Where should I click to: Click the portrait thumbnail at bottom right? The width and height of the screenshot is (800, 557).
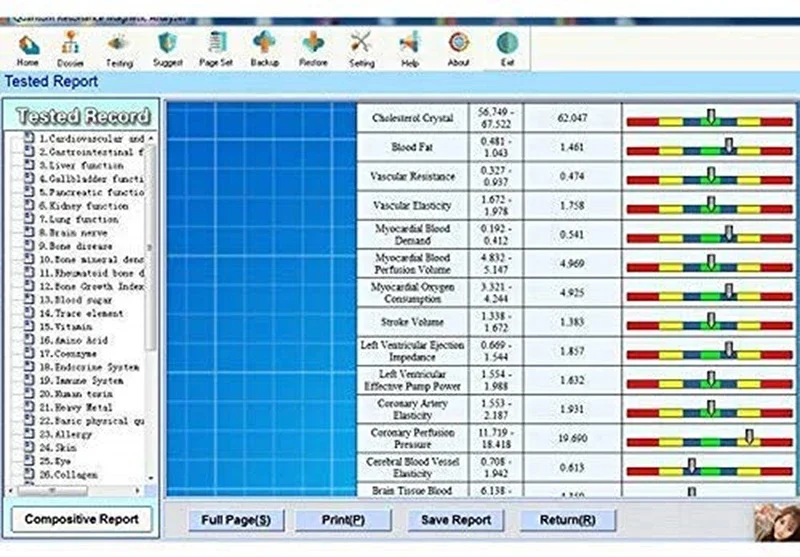point(777,523)
